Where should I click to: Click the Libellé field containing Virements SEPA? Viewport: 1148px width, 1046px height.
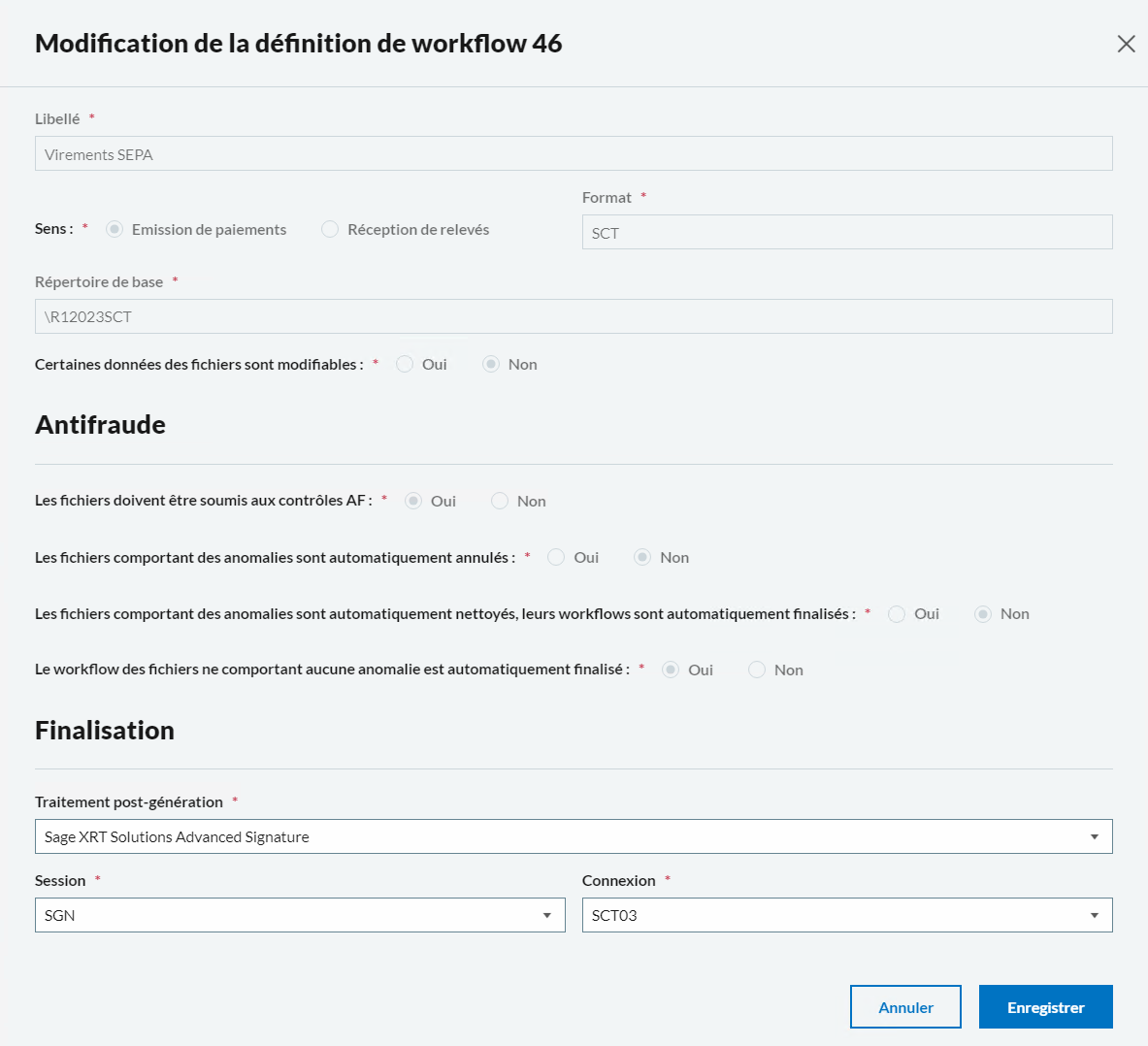573,154
